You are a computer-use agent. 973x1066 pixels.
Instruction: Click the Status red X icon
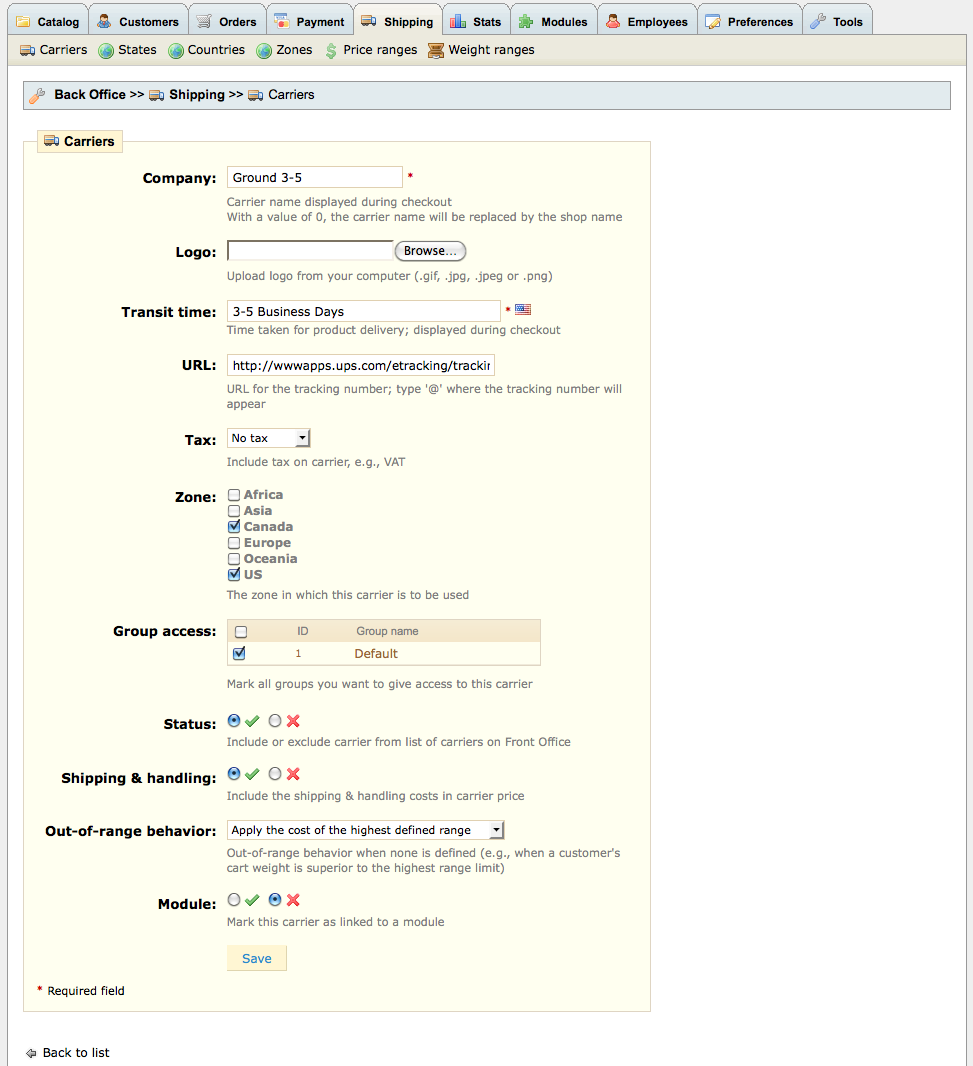pyautogui.click(x=293, y=721)
